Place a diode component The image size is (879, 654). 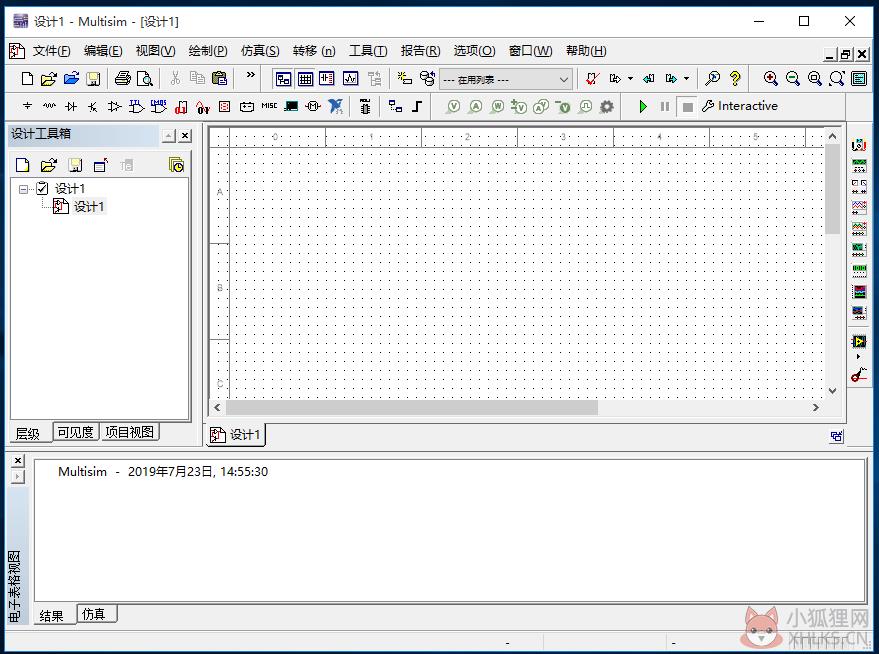point(71,106)
